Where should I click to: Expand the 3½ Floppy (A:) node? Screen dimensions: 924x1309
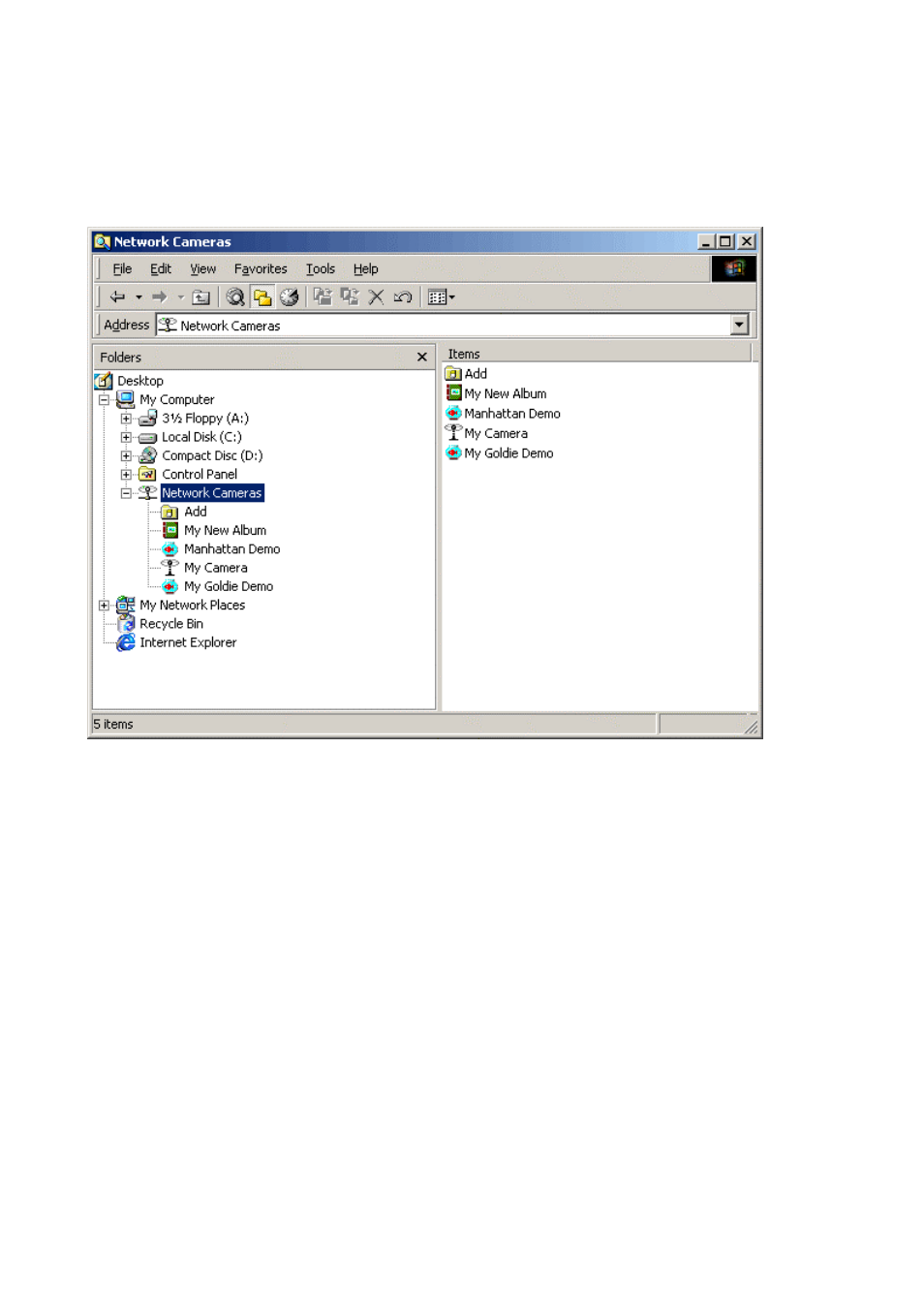coord(126,419)
